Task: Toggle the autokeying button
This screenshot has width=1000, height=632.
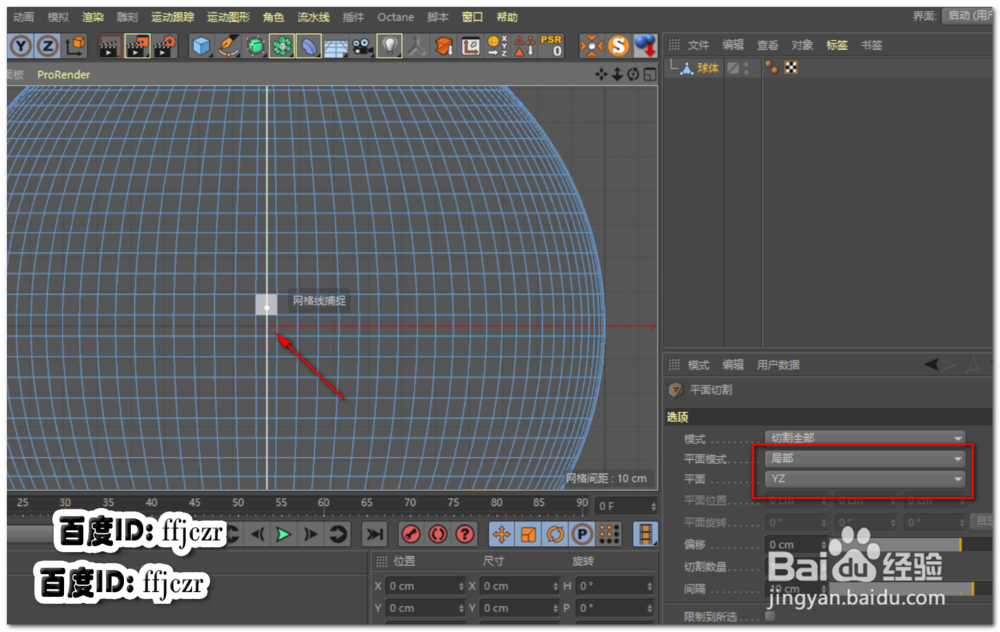Action: coord(438,534)
